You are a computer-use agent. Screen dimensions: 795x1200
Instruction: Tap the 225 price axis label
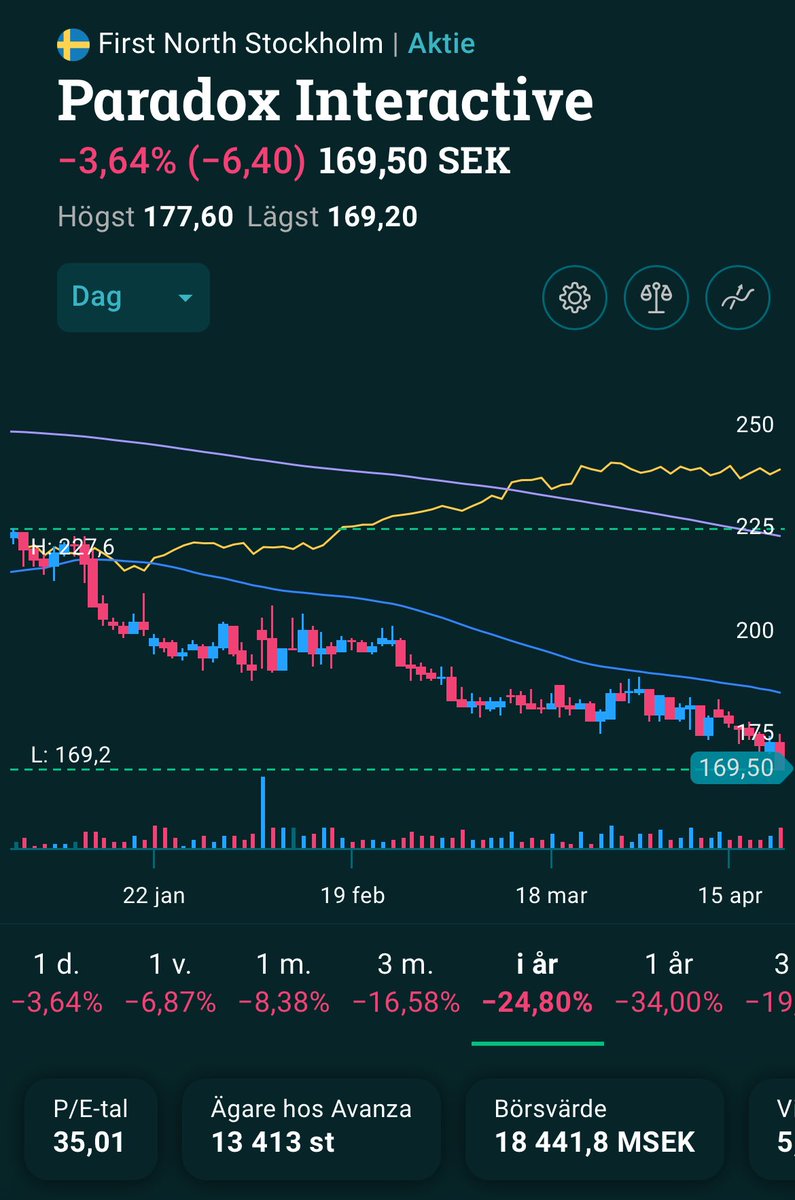[x=755, y=527]
